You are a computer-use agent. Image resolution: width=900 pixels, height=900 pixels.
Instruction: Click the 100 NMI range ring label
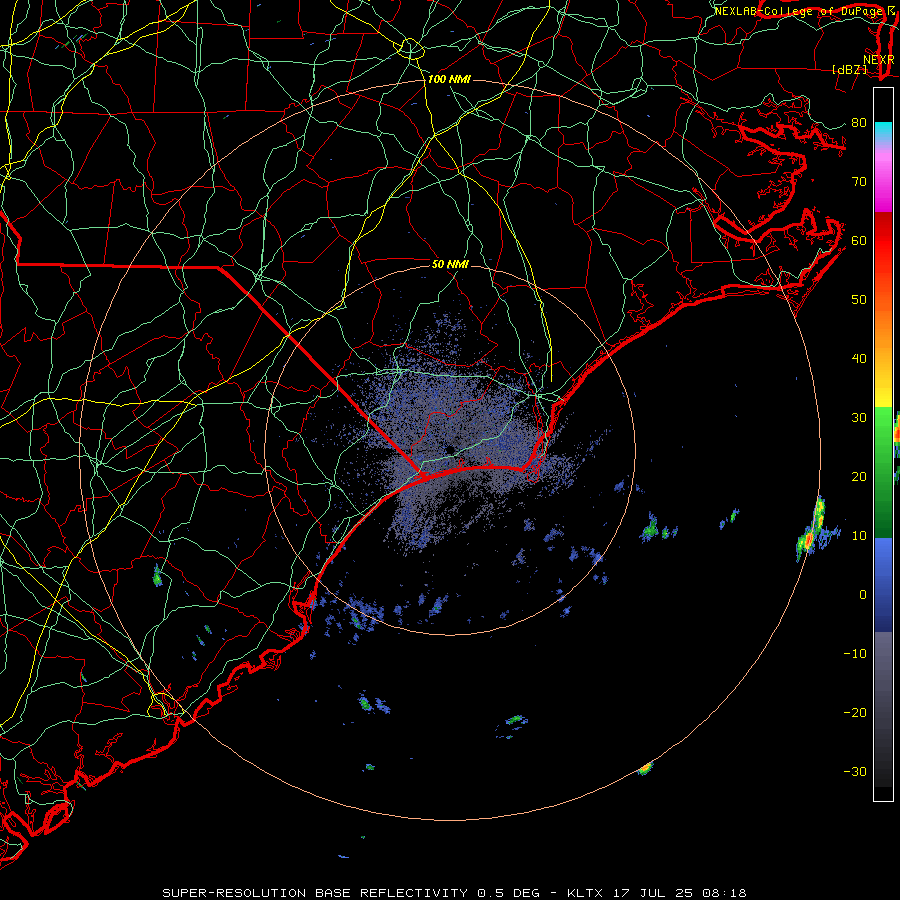[x=449, y=79]
